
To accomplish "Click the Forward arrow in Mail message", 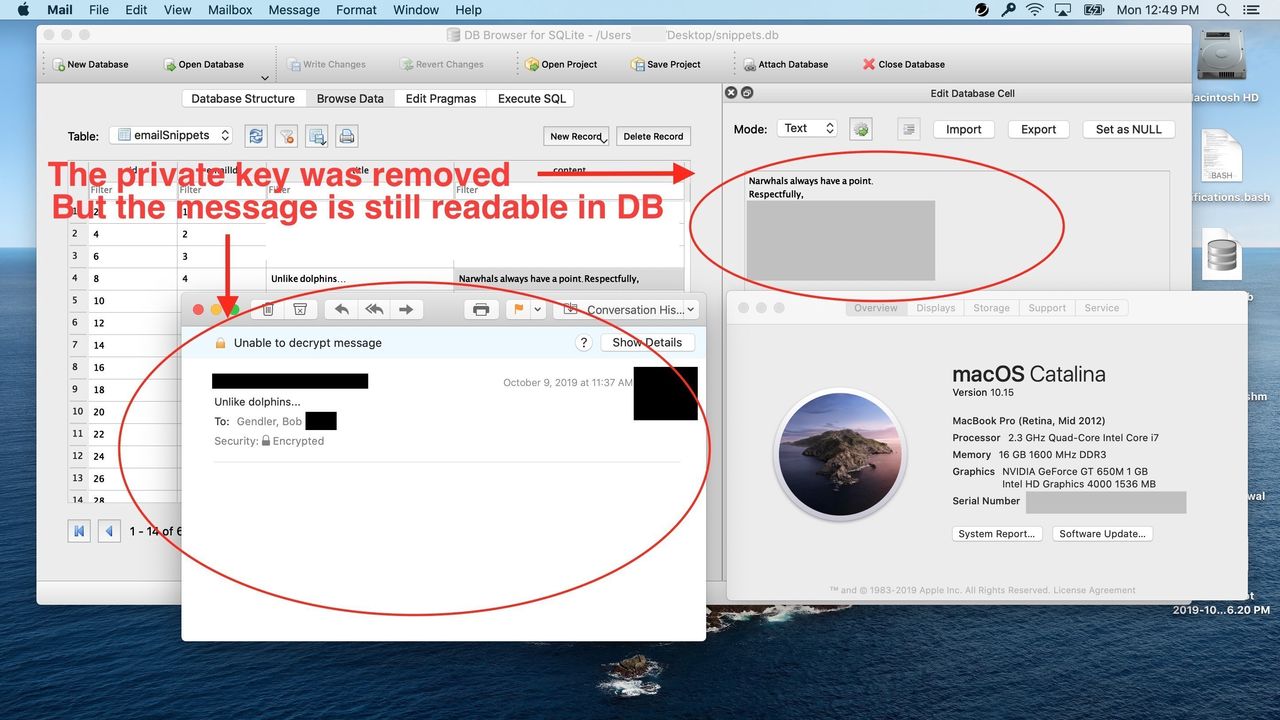I will (406, 309).
